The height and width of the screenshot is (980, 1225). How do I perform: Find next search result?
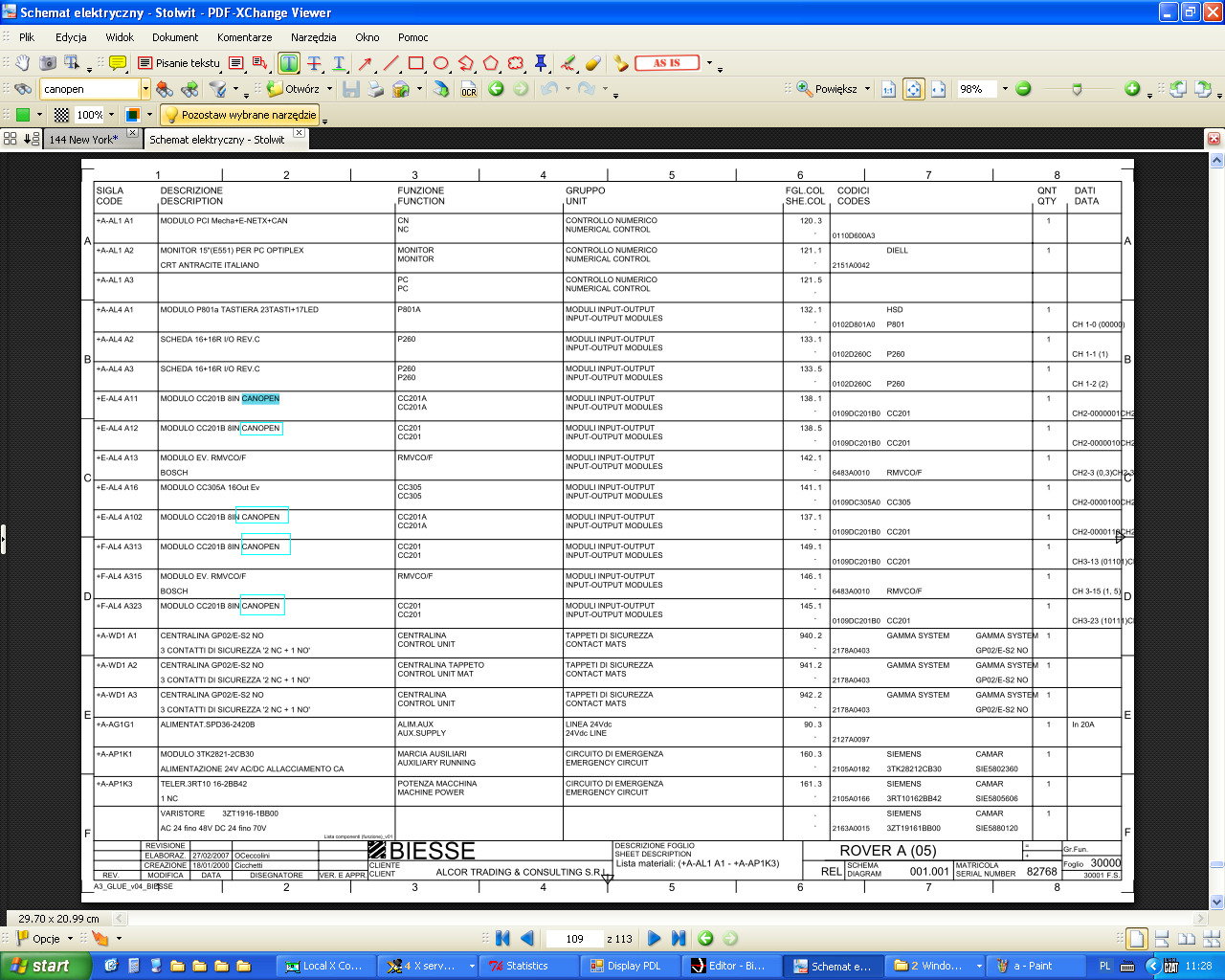tap(189, 89)
